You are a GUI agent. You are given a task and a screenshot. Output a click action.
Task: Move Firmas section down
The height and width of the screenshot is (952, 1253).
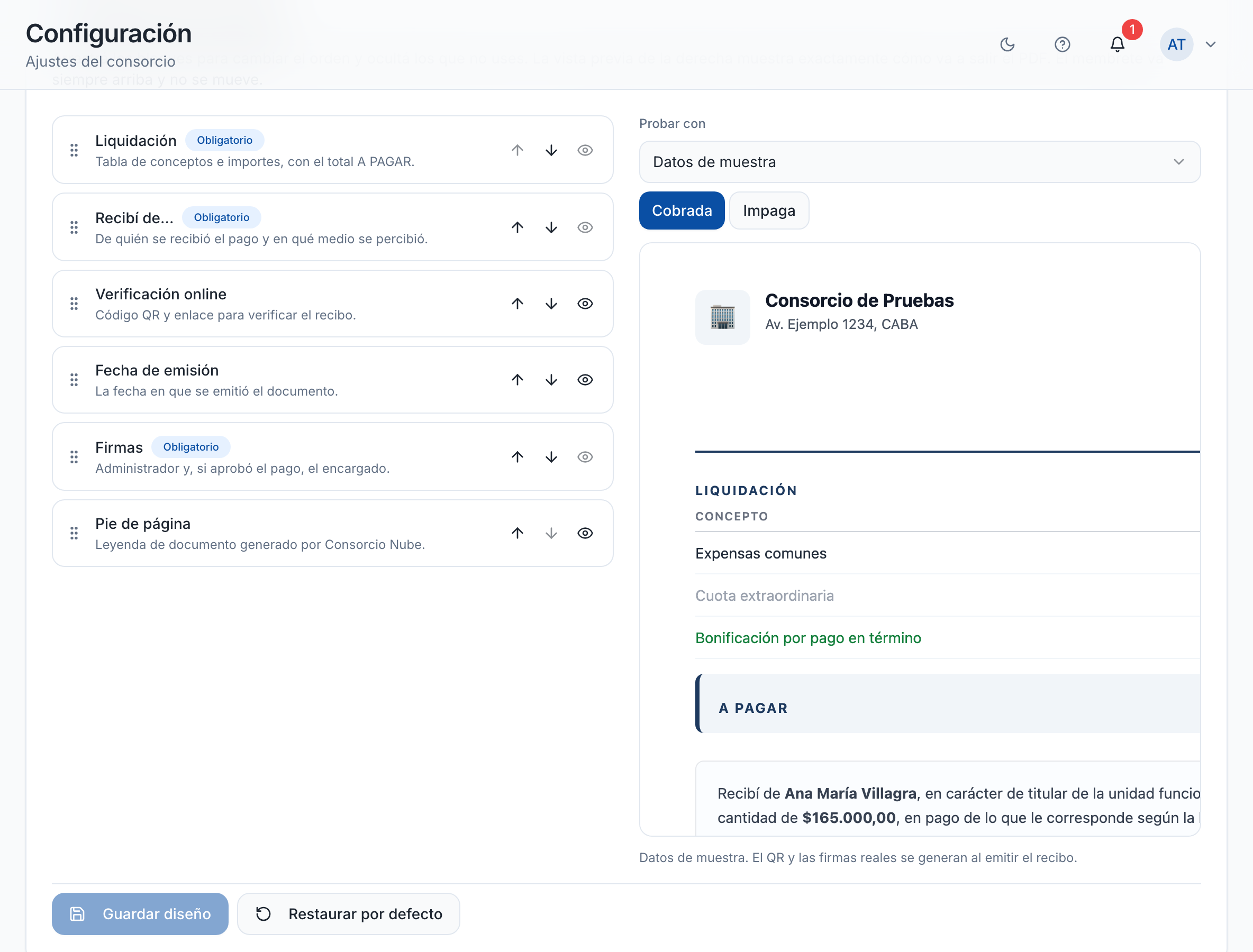[551, 457]
